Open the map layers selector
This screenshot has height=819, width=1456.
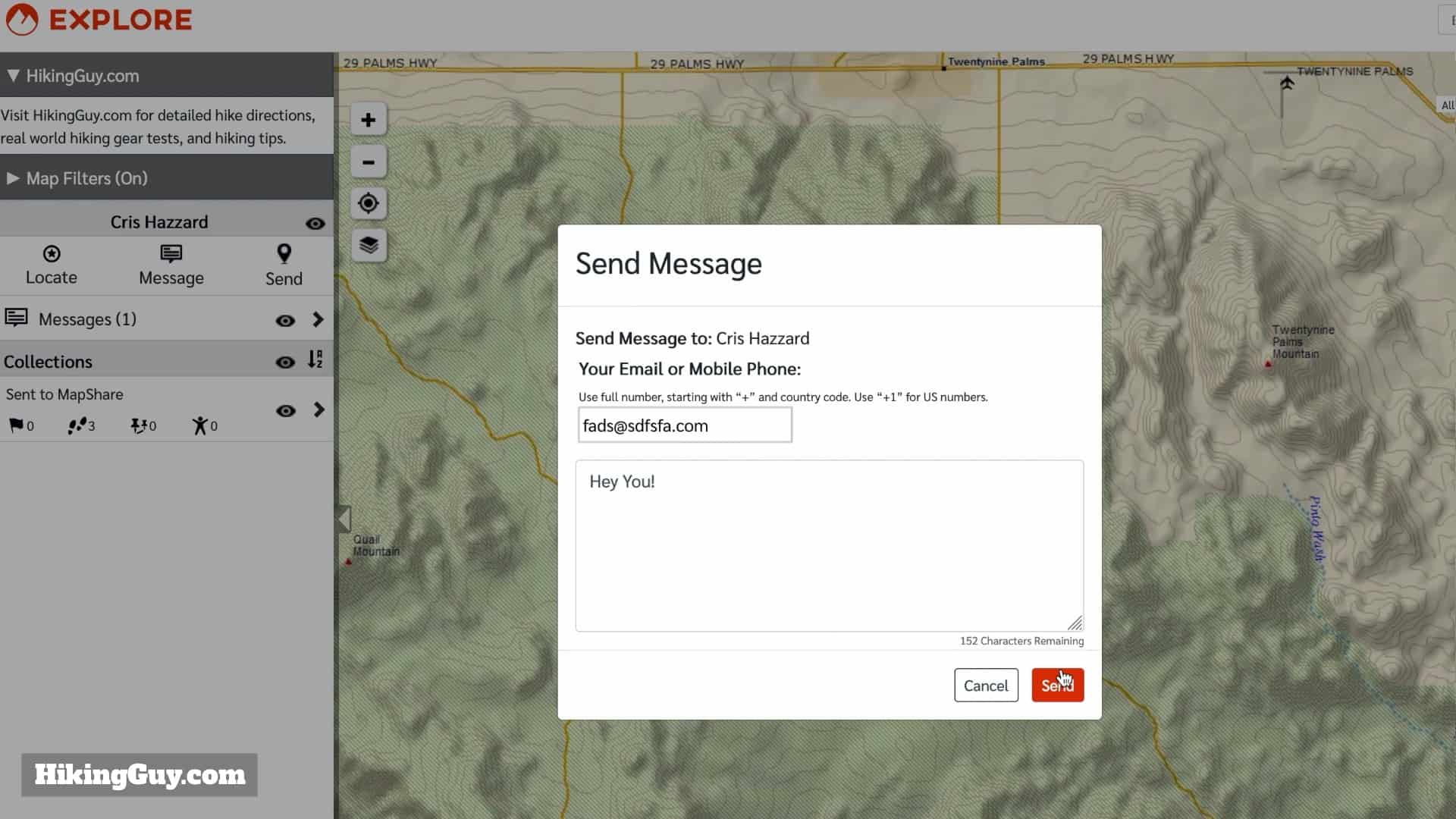[x=369, y=244]
